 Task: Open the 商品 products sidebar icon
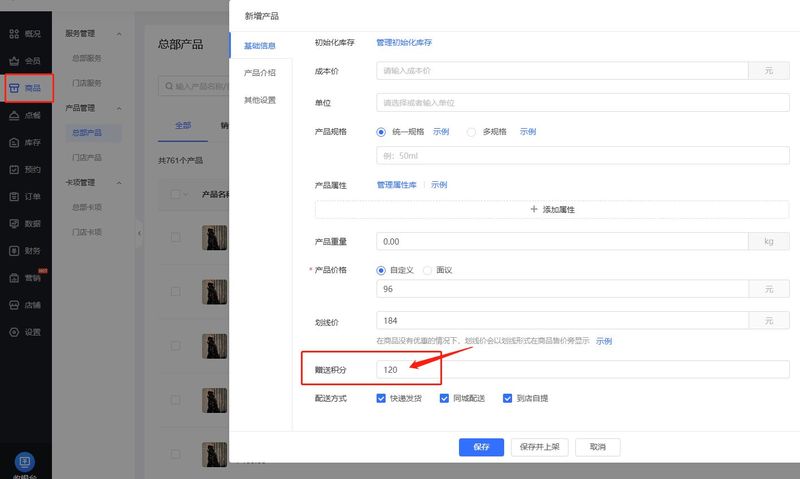point(14,88)
